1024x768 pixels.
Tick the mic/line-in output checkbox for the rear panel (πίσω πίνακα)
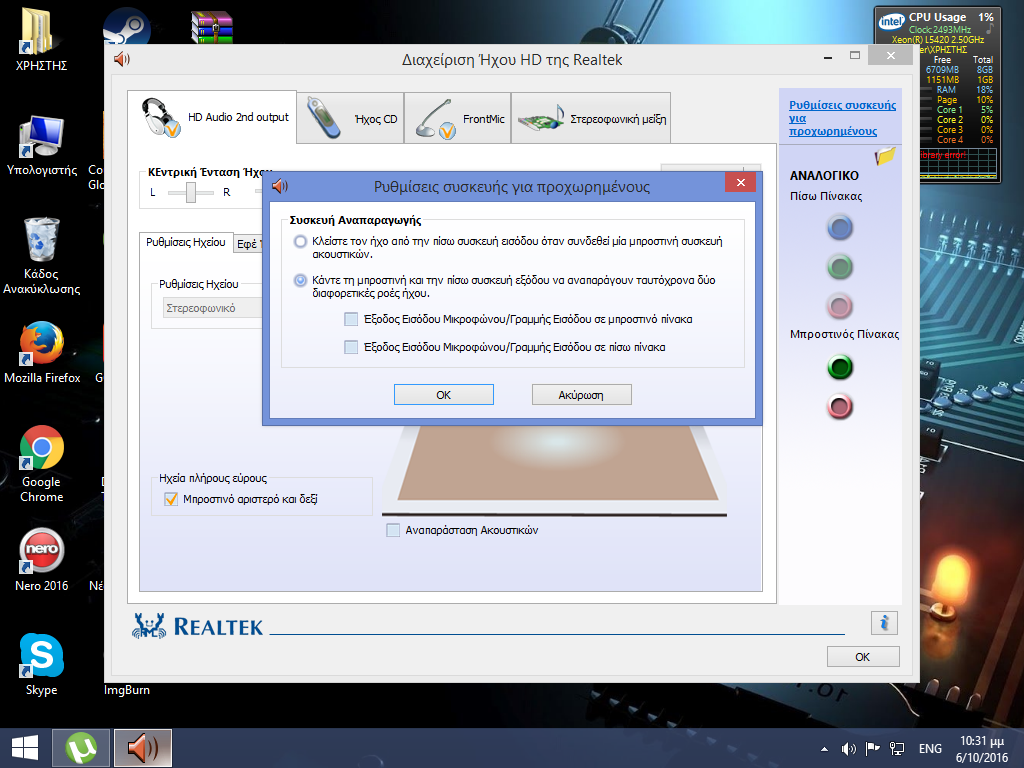pos(351,347)
